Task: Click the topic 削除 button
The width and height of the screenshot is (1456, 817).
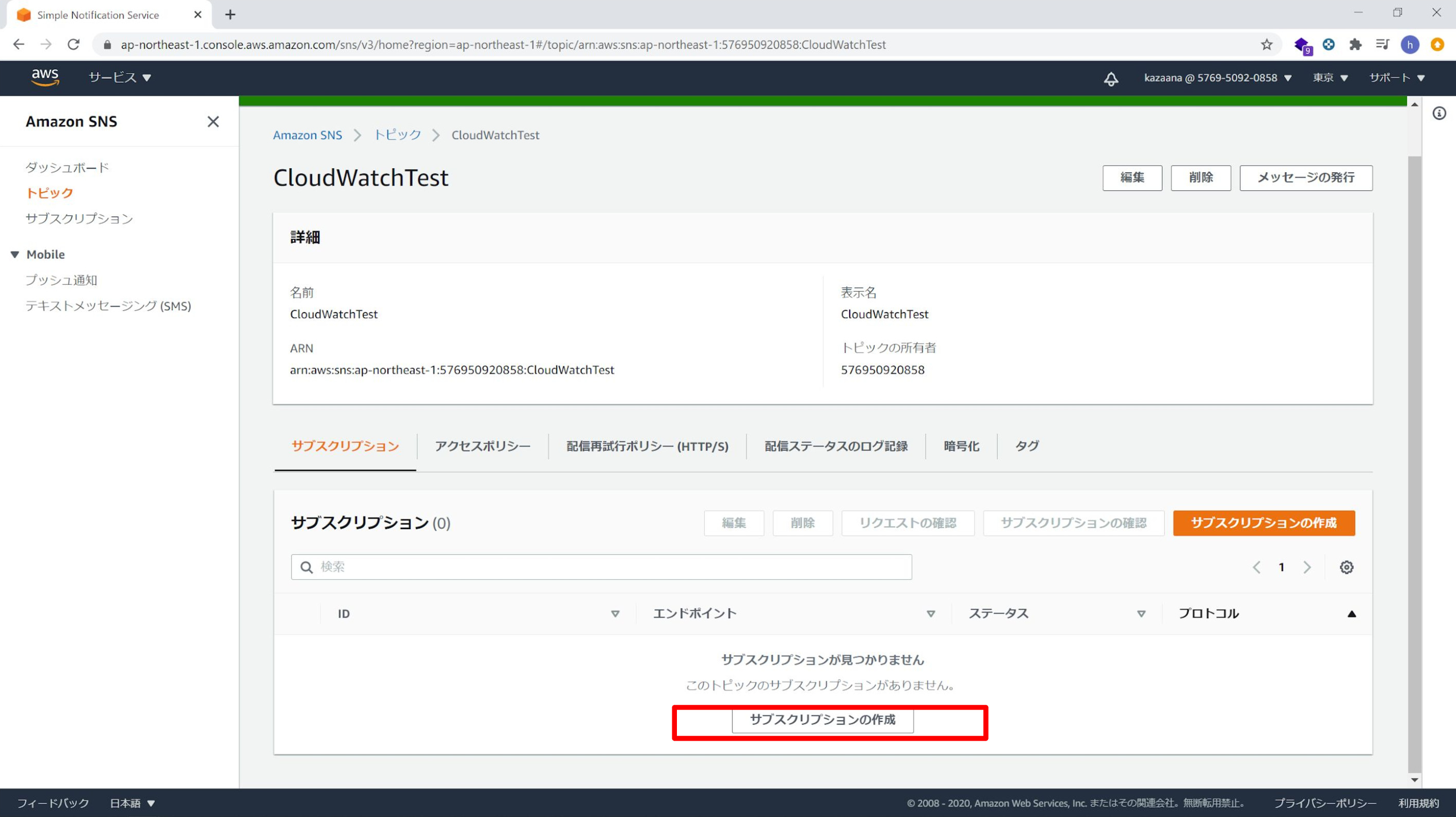Action: [1201, 178]
